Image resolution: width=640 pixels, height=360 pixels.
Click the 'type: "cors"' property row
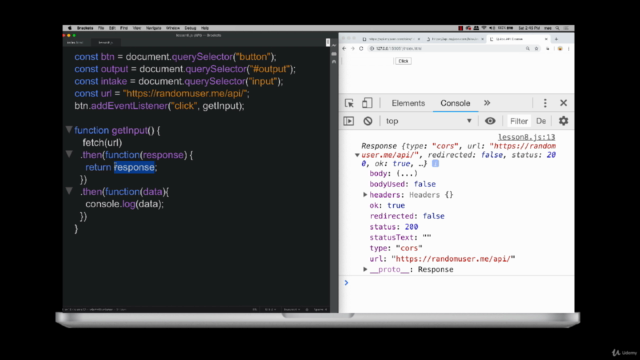[396, 248]
